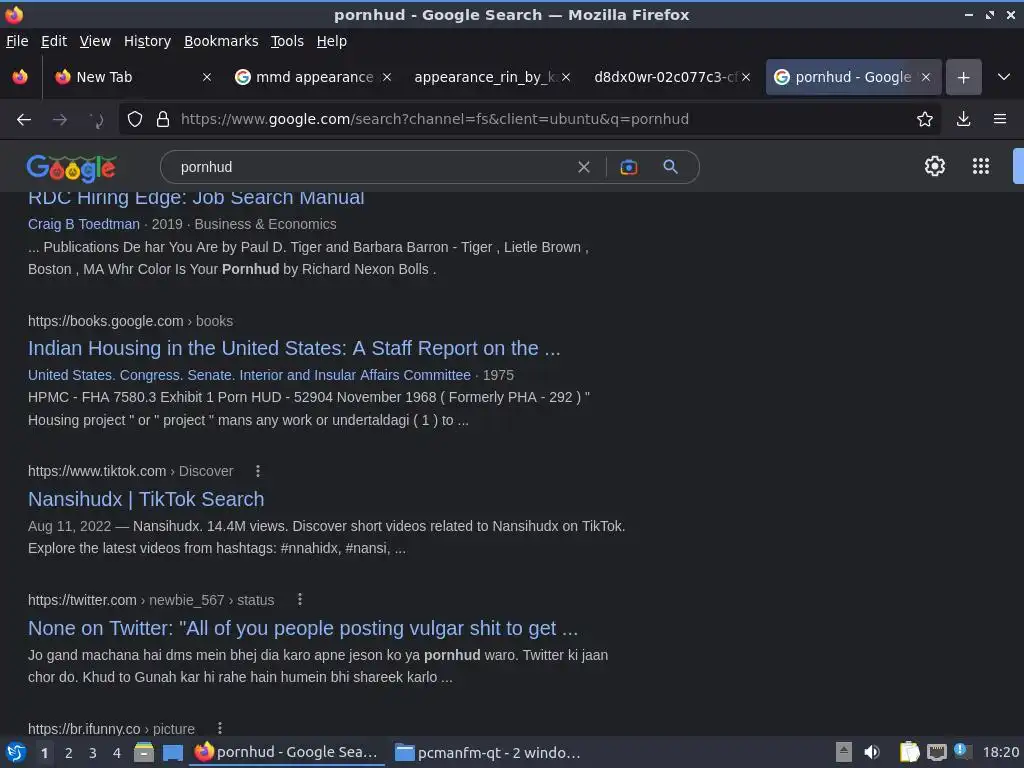Image resolution: width=1024 pixels, height=768 pixels.
Task: Click into the Google search text field
Action: 372,167
